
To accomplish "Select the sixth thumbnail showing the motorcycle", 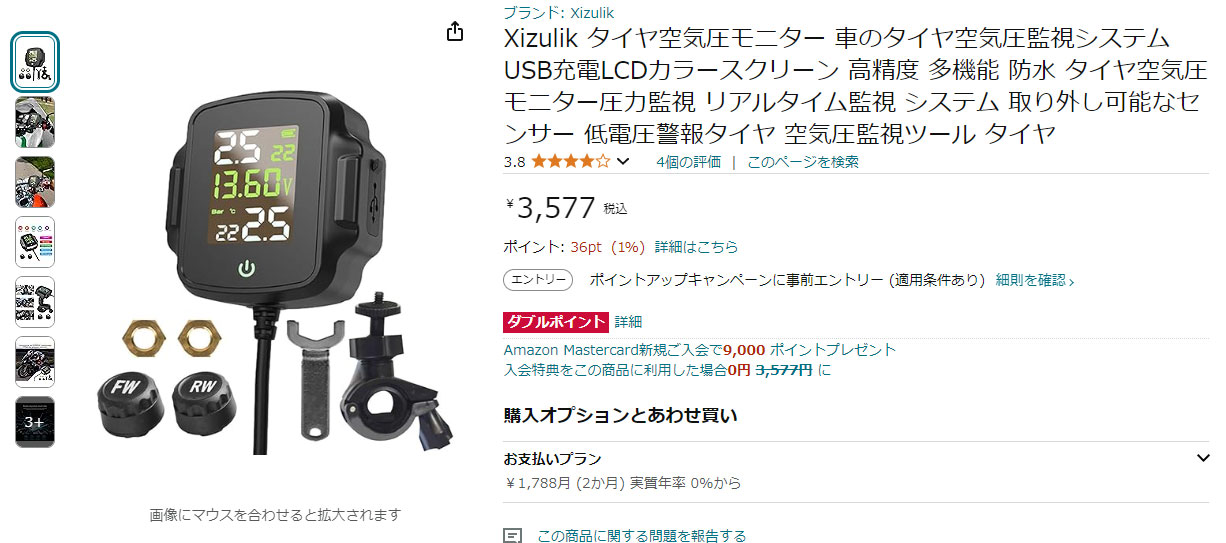I will coord(35,362).
